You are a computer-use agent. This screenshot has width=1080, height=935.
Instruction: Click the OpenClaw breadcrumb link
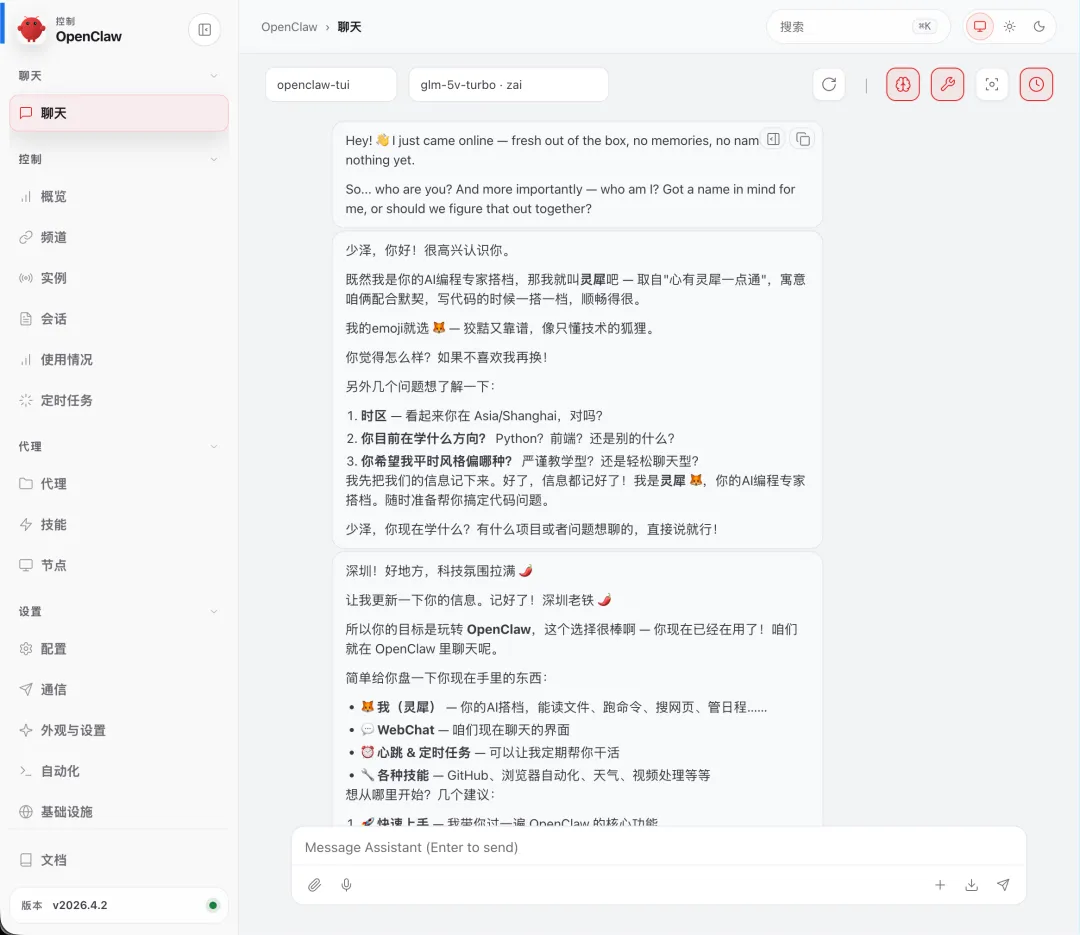click(289, 27)
